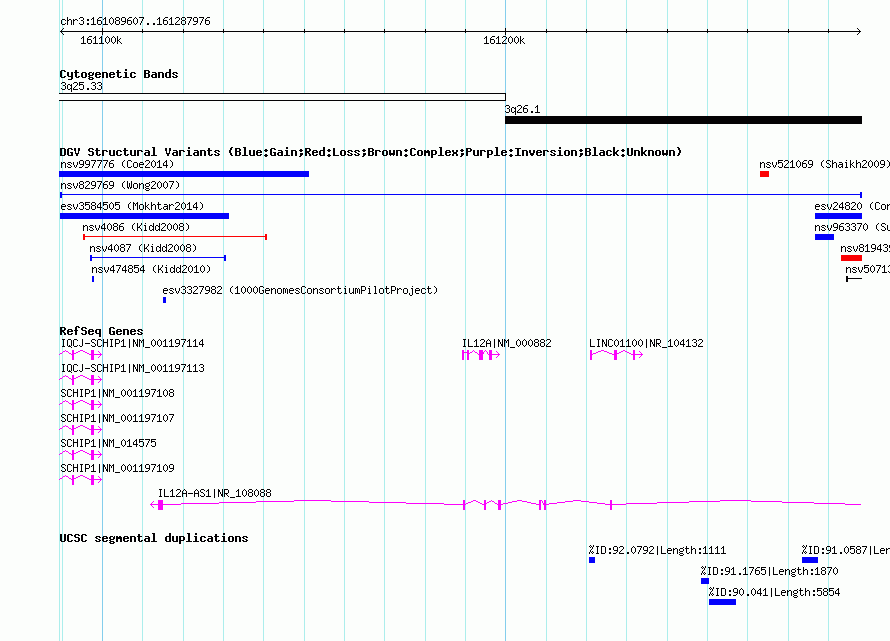This screenshot has height=641, width=890.
Task: Click the small nsv474854 (Kidd2010) marker
Action: pos(93,279)
